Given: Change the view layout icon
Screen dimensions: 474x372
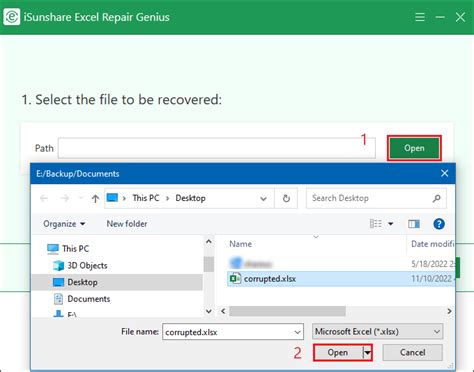Looking at the screenshot, I should click(x=376, y=223).
